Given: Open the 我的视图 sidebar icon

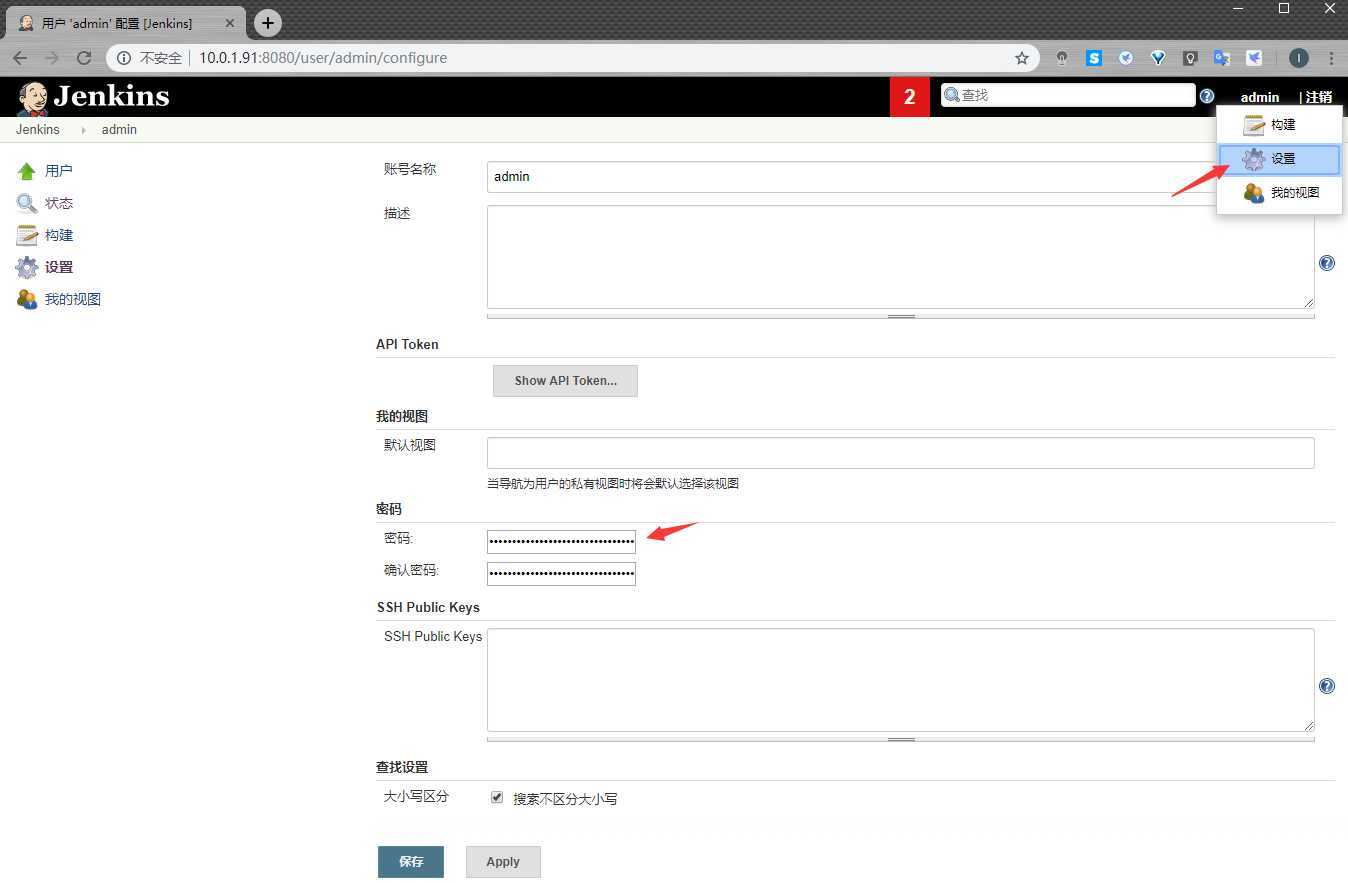Looking at the screenshot, I should click(x=27, y=300).
